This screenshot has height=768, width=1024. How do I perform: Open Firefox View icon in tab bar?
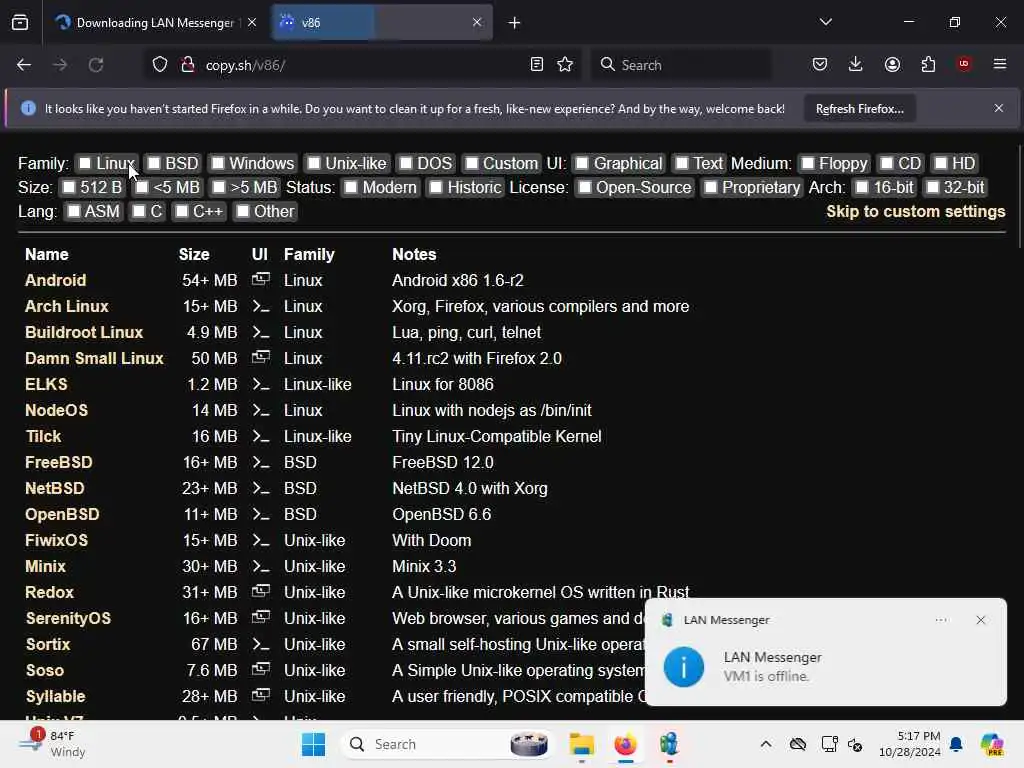point(20,23)
